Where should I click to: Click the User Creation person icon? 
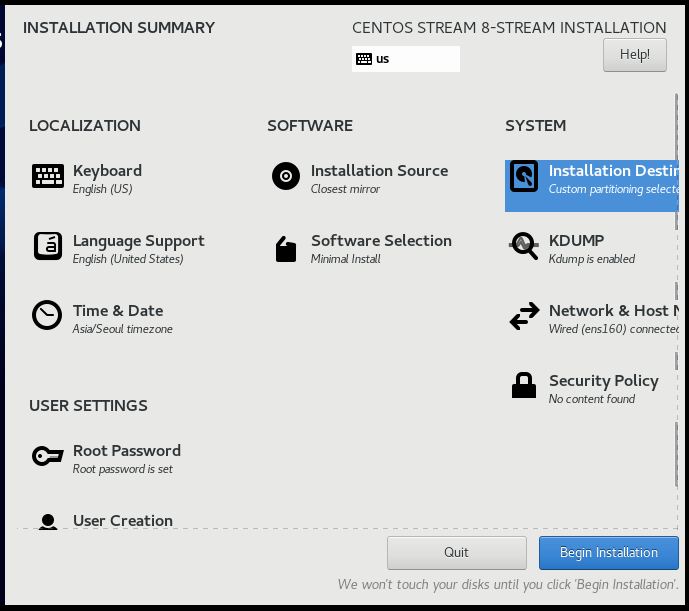(x=48, y=522)
